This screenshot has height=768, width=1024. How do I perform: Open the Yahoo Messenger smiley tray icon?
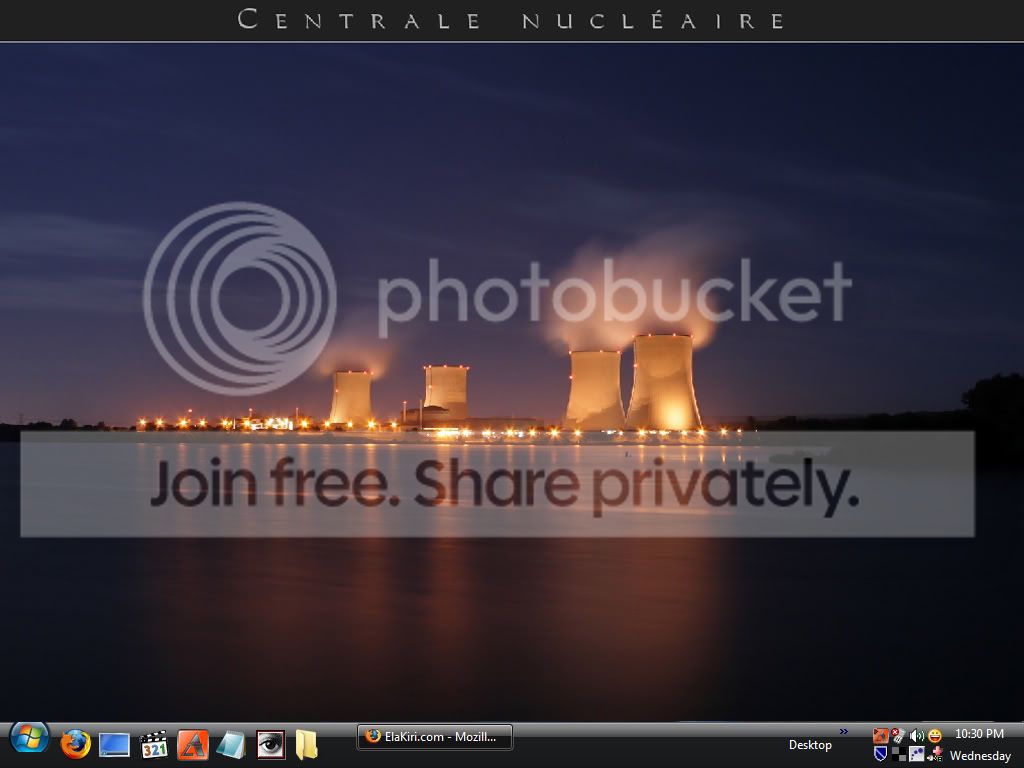[x=935, y=736]
